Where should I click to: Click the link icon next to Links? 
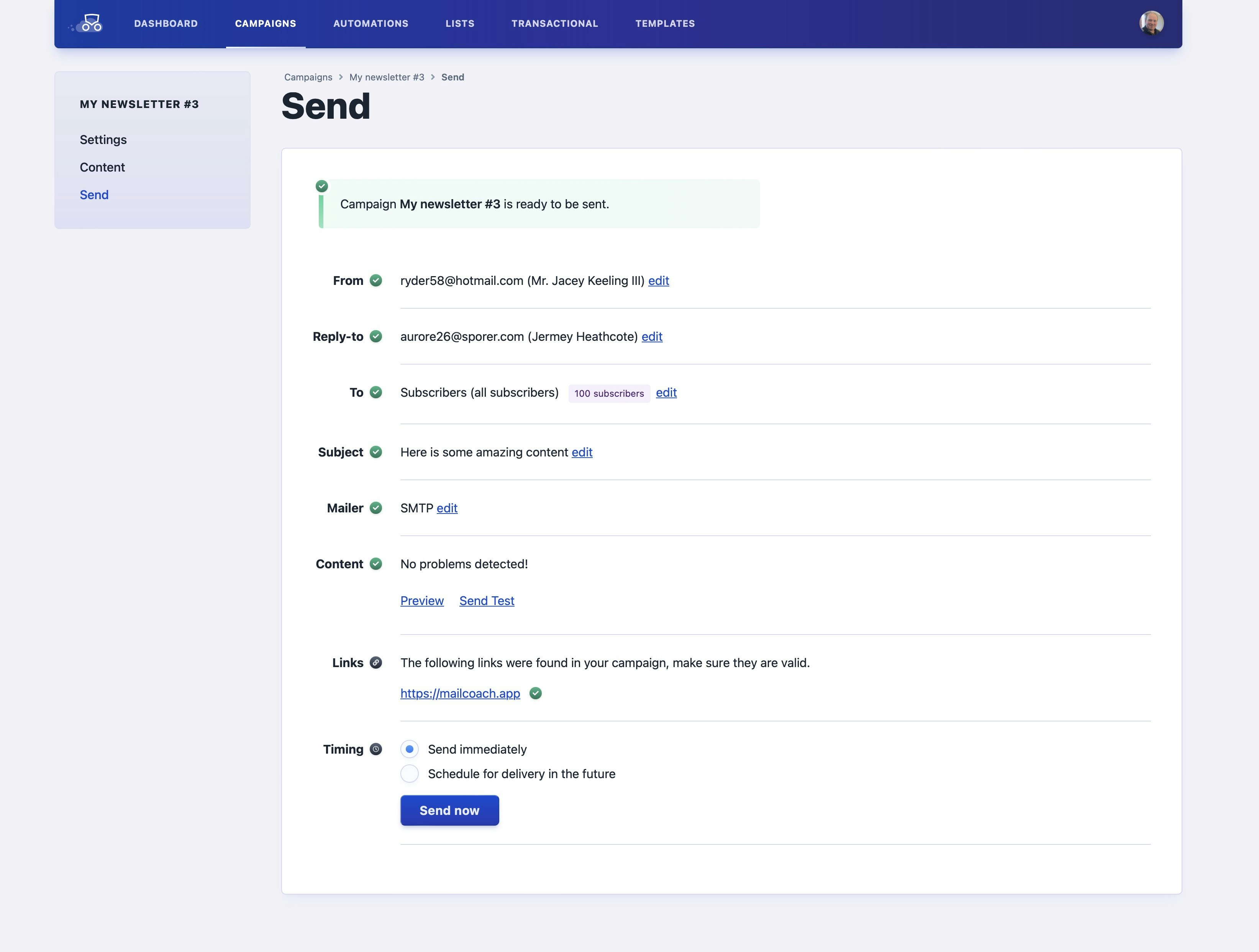click(x=375, y=663)
